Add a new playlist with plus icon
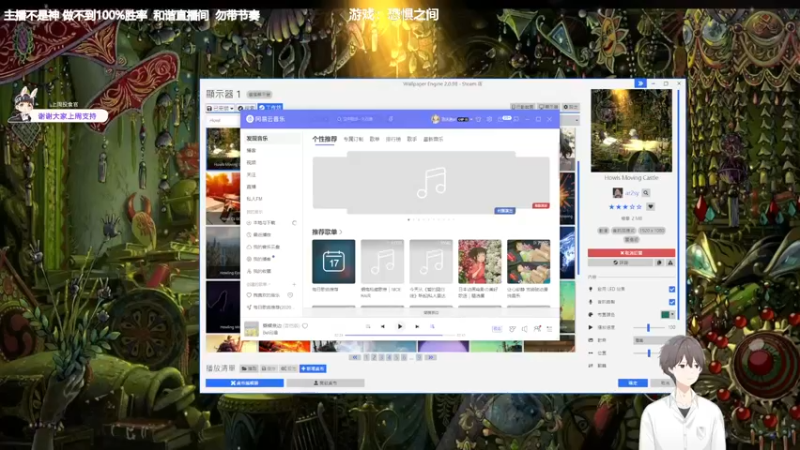Image resolution: width=800 pixels, height=450 pixels. [x=294, y=284]
